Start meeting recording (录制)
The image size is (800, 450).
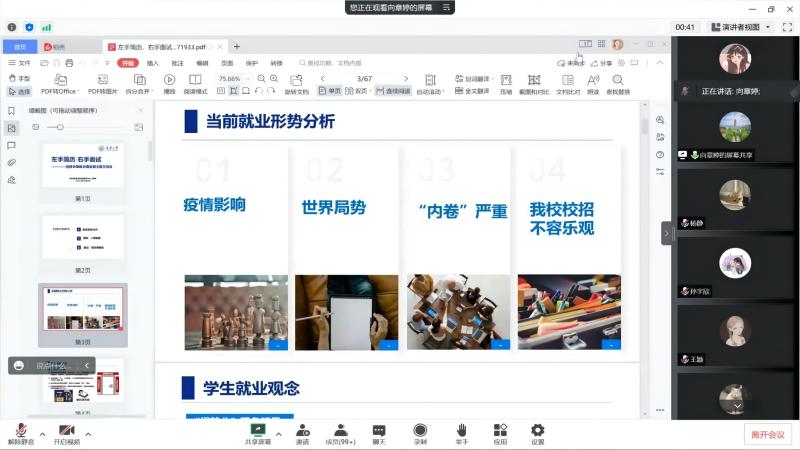point(420,434)
